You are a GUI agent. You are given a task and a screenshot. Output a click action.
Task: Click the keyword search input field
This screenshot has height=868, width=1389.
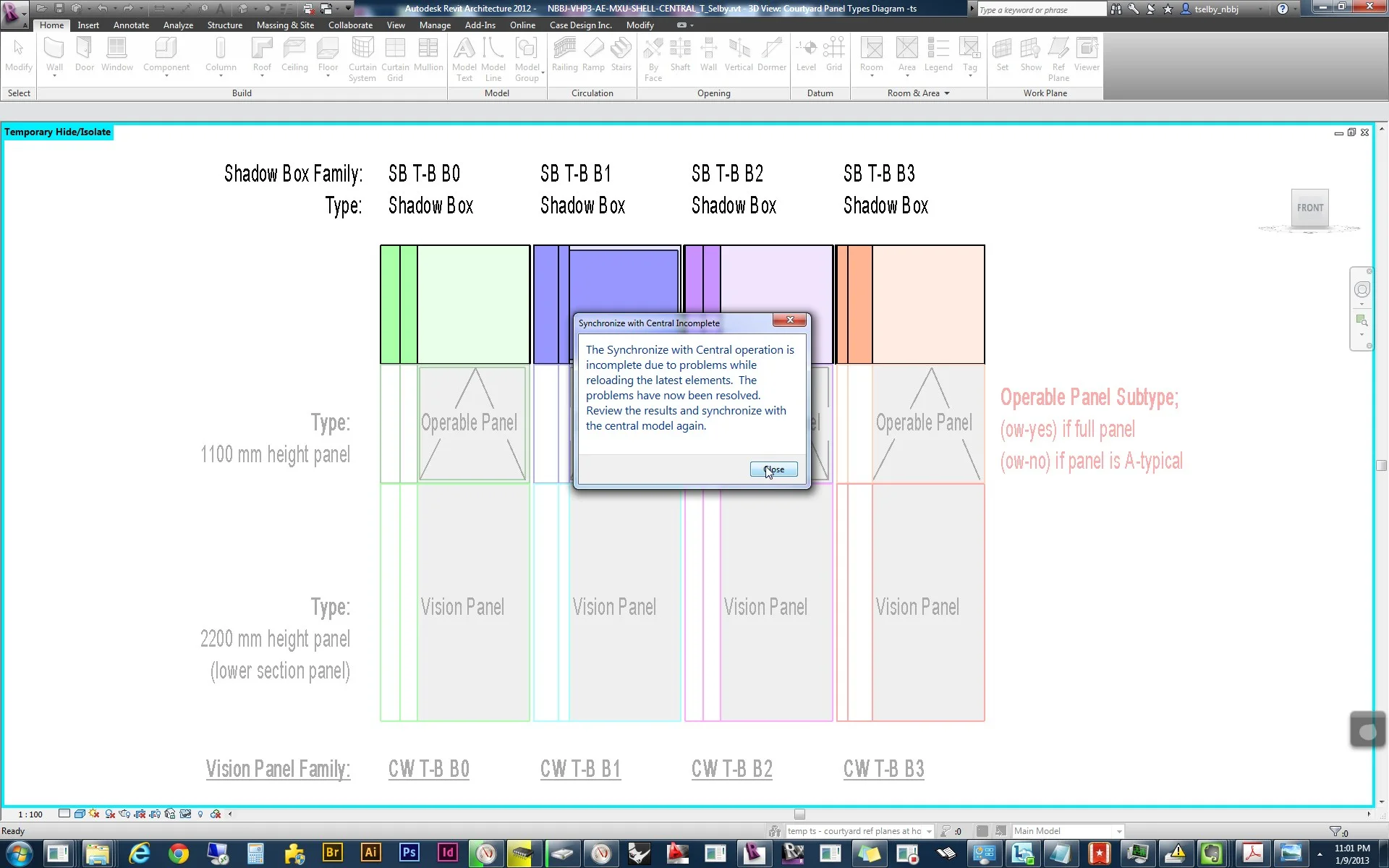coord(1041,9)
